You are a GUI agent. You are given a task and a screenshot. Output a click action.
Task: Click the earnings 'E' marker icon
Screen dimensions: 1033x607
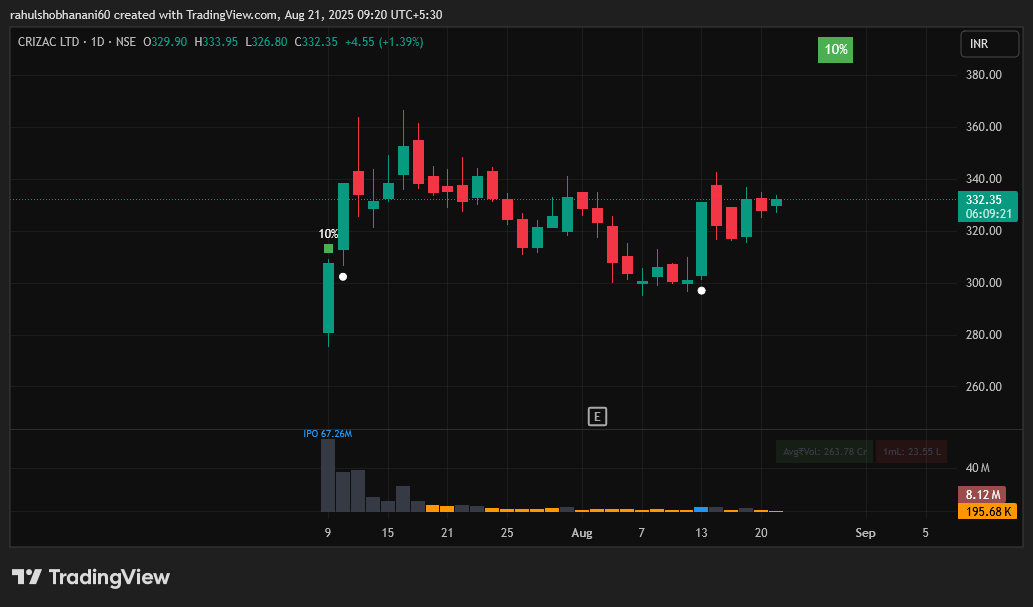597,417
